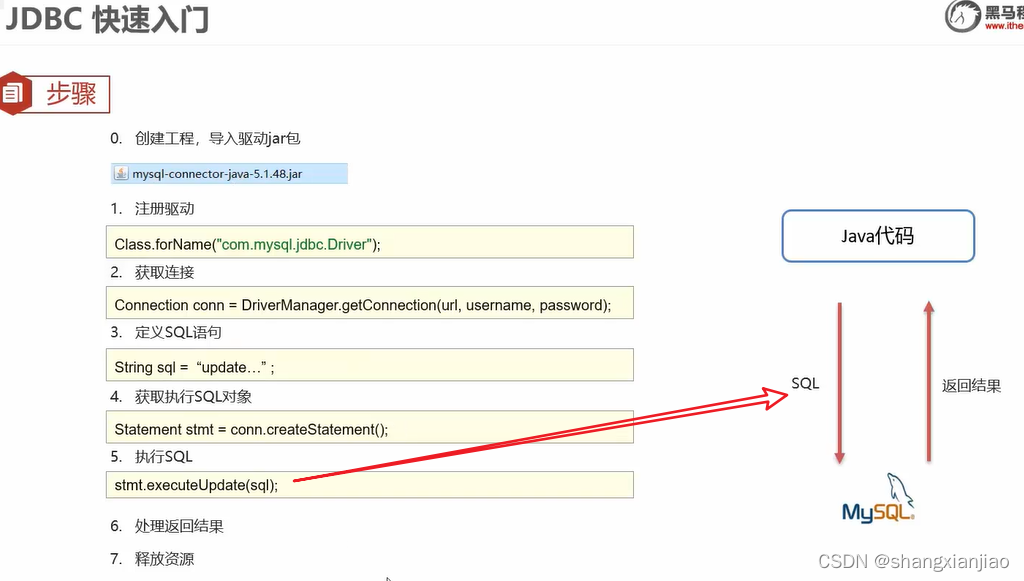Click step 3 定义SQL语句
The image size is (1024, 581).
[x=166, y=332]
